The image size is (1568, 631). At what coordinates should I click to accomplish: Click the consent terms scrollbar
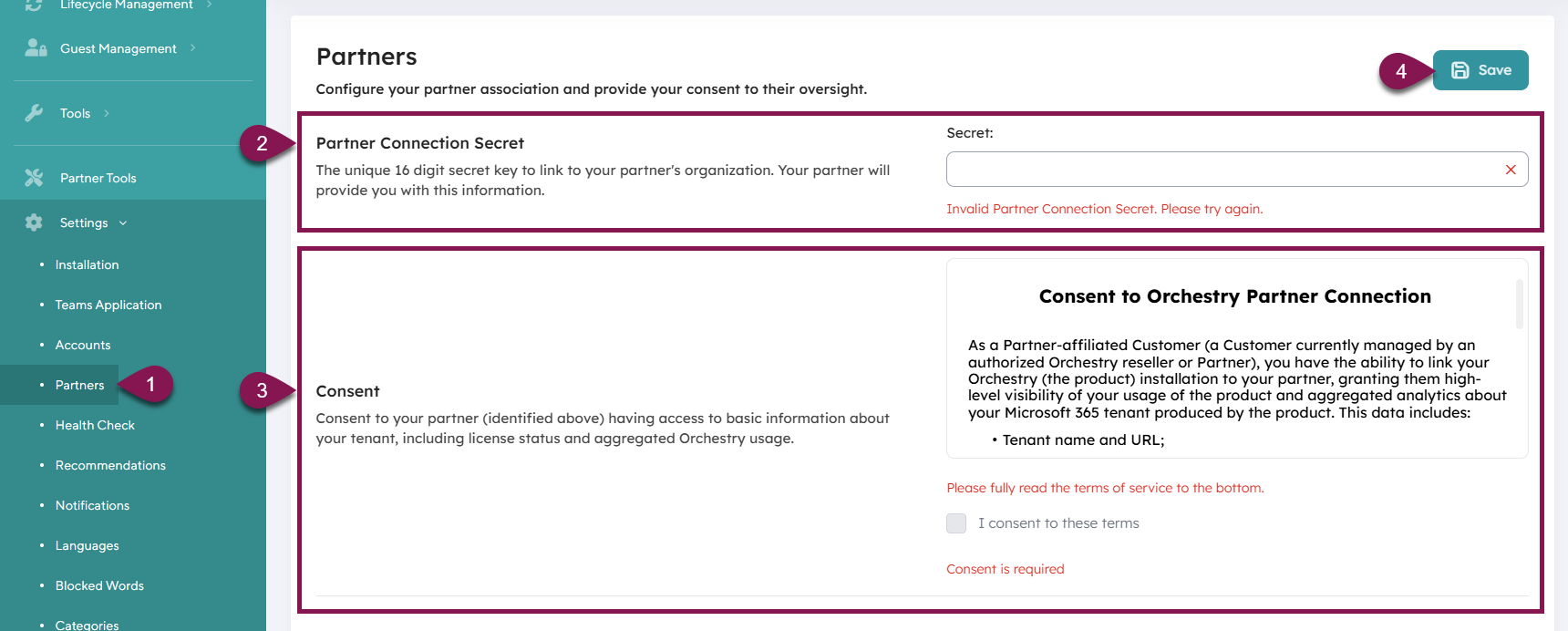point(1519,304)
